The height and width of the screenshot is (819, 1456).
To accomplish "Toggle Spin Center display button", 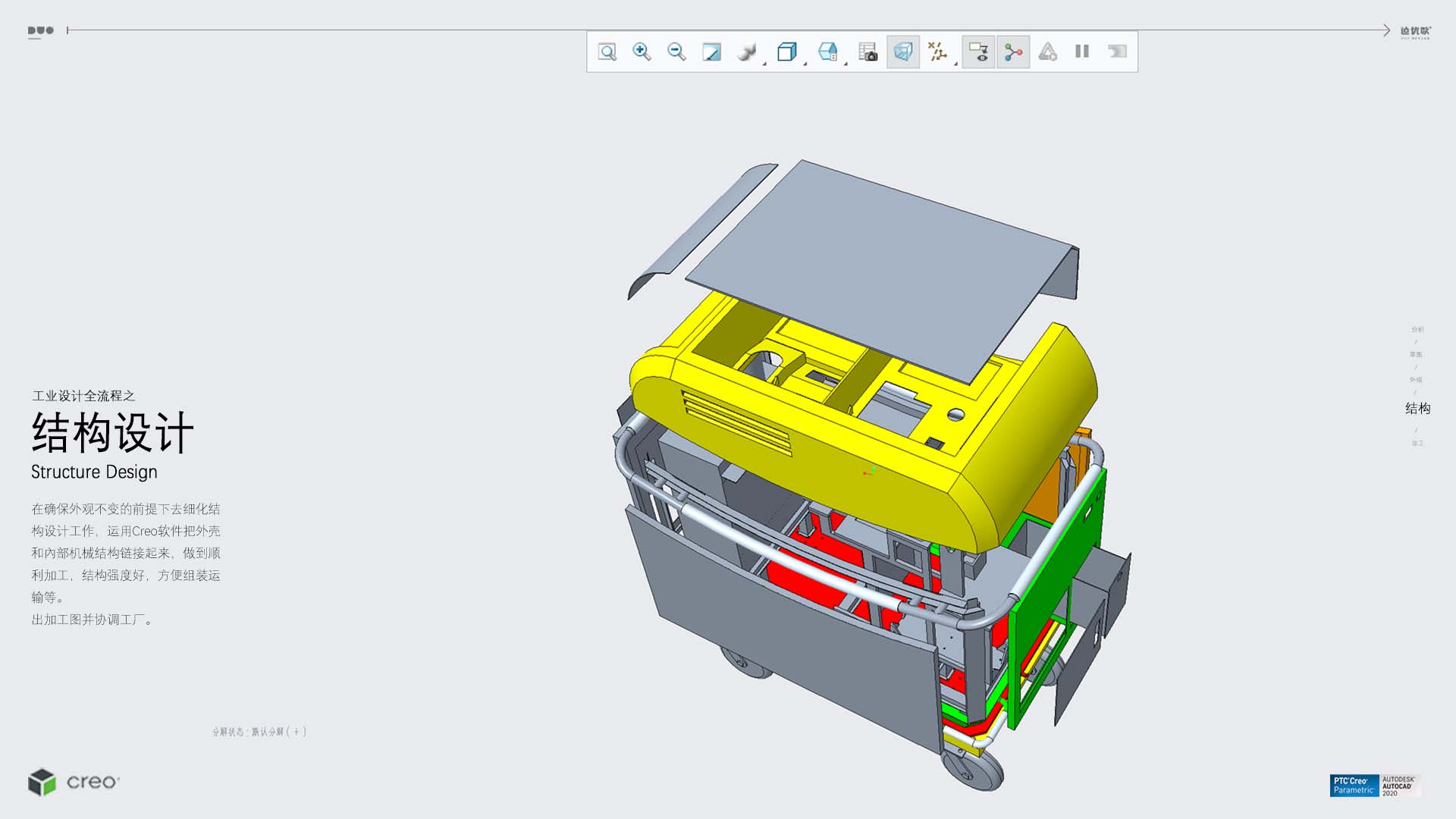I will pos(1013,52).
